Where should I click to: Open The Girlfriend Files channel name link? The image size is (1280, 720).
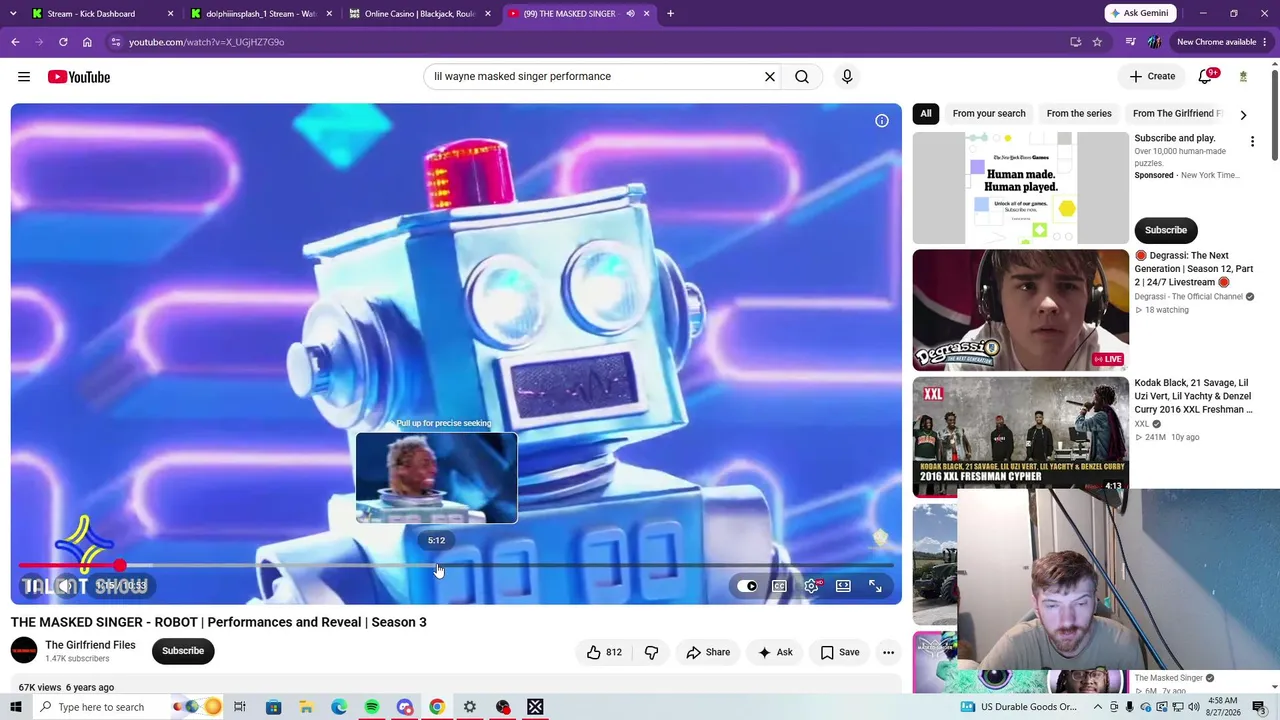click(x=90, y=645)
